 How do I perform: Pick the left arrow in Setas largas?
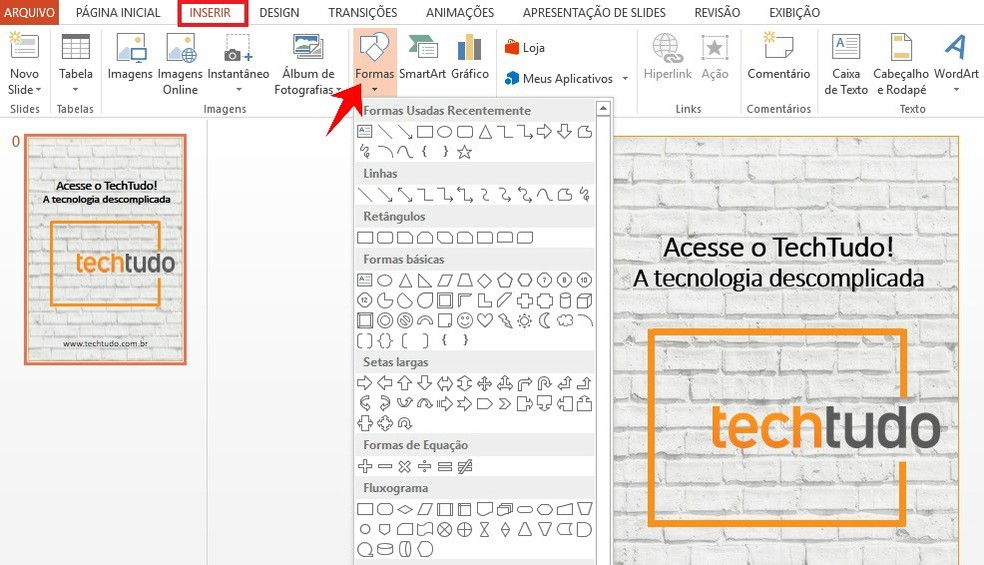tap(385, 383)
